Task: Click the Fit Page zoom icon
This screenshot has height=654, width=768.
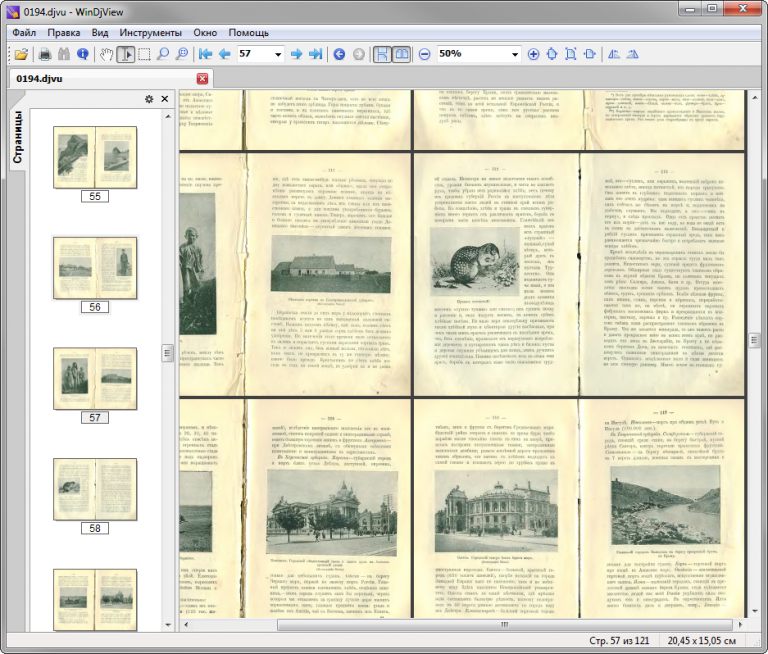Action: tap(571, 54)
